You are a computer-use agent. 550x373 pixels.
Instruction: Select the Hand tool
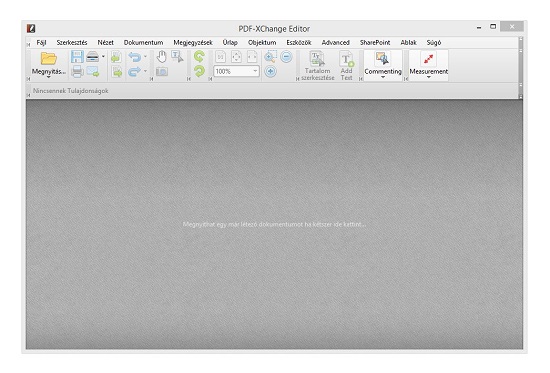(x=161, y=56)
